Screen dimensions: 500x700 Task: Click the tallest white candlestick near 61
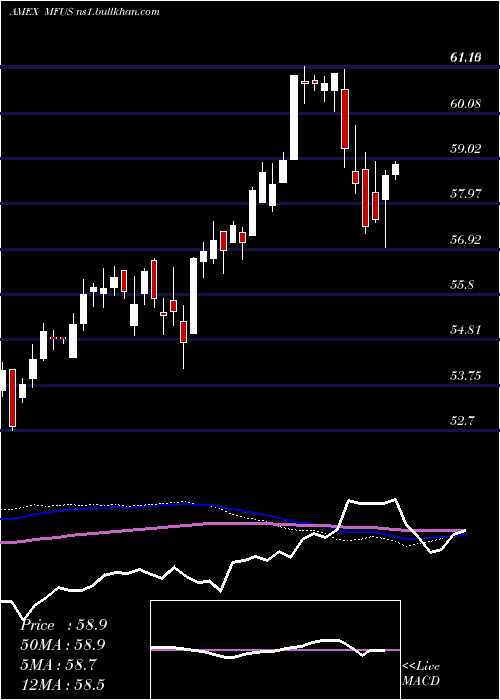click(294, 117)
